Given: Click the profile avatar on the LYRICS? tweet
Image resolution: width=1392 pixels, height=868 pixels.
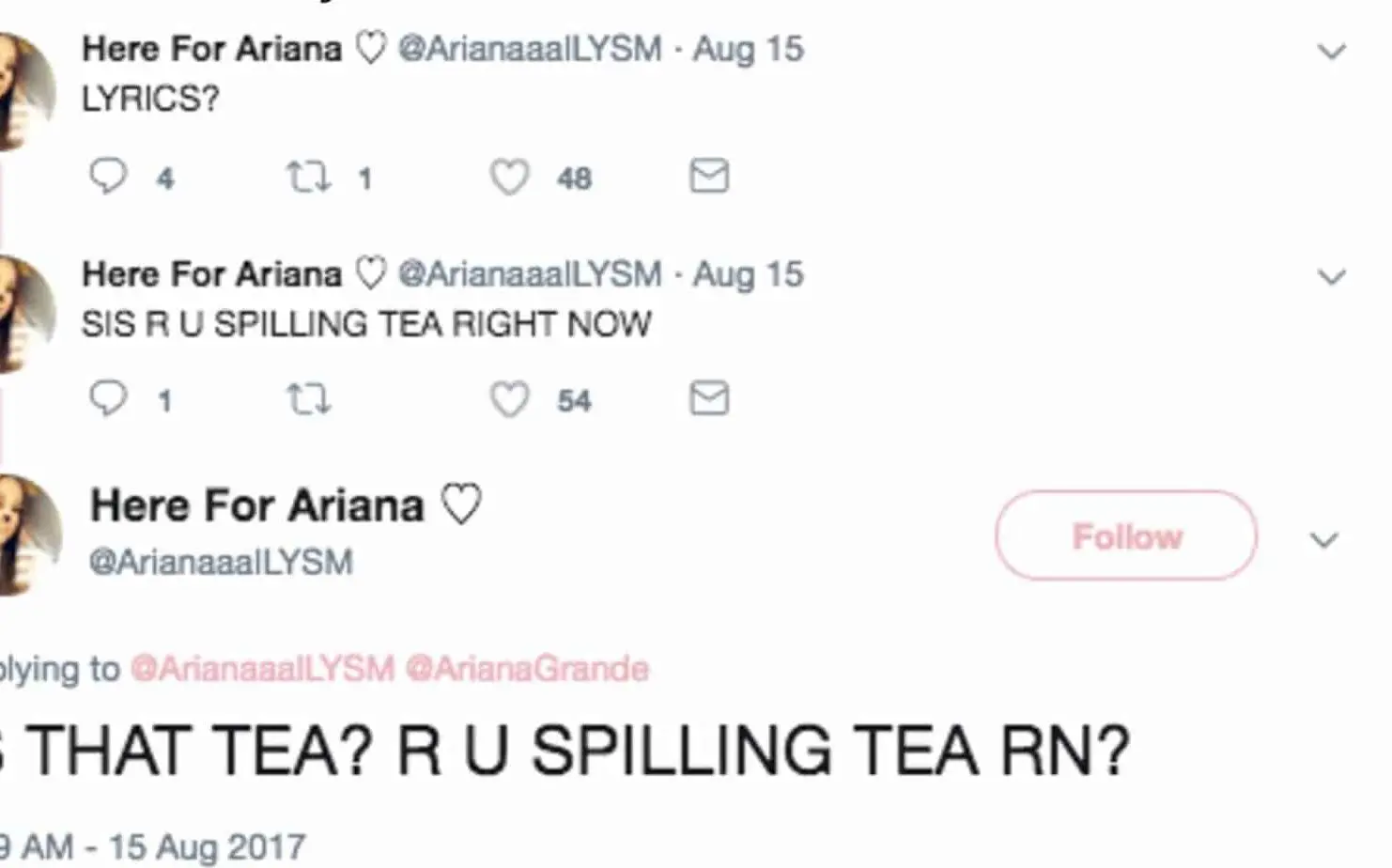Looking at the screenshot, I should (x=23, y=89).
